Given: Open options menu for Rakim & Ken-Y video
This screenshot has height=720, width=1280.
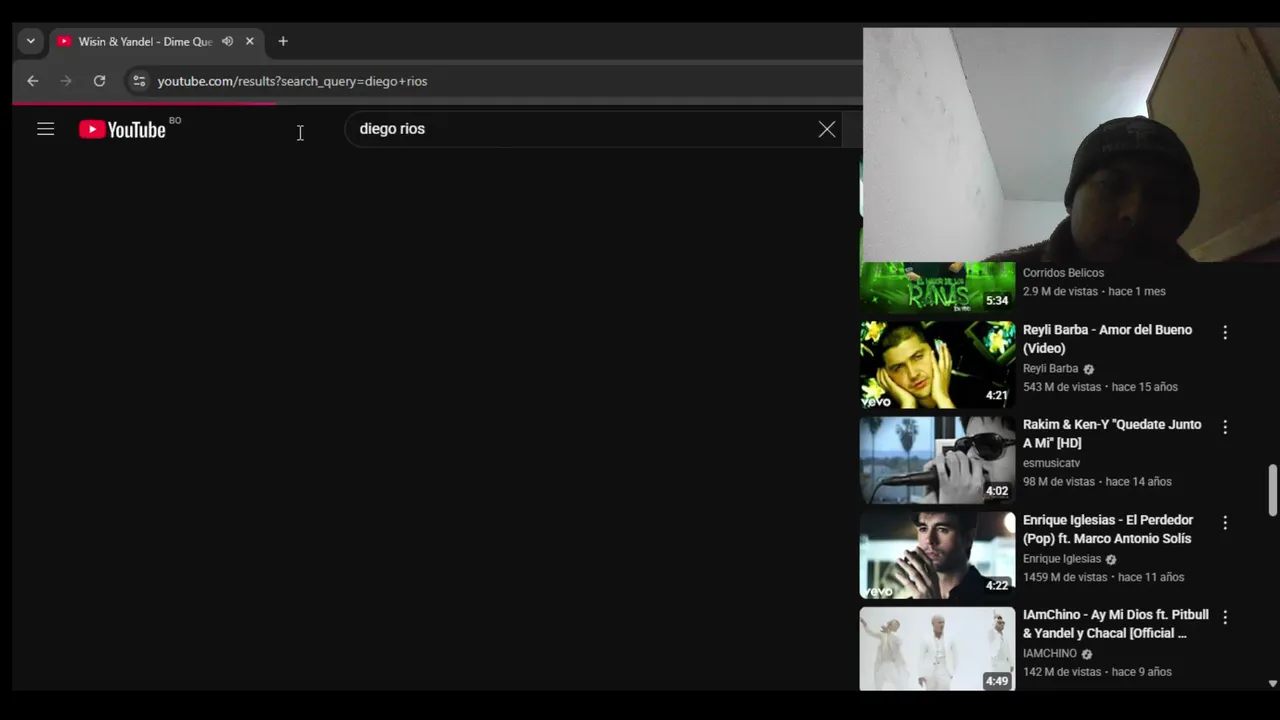Looking at the screenshot, I should [1225, 427].
